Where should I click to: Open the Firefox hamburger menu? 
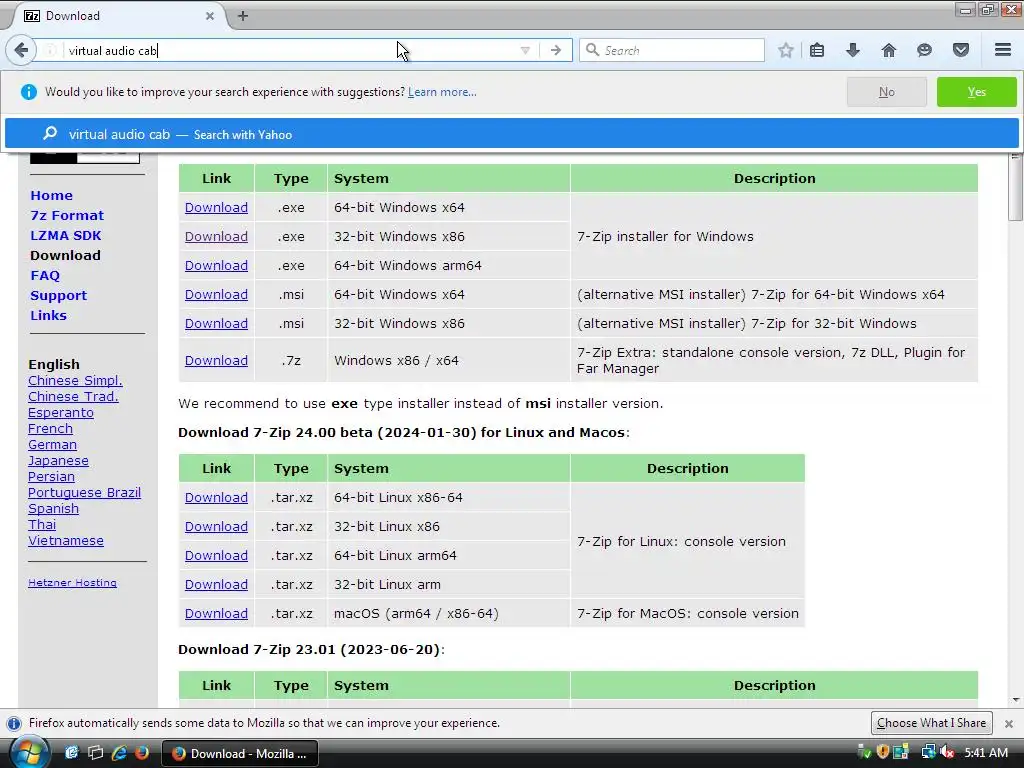(1003, 50)
